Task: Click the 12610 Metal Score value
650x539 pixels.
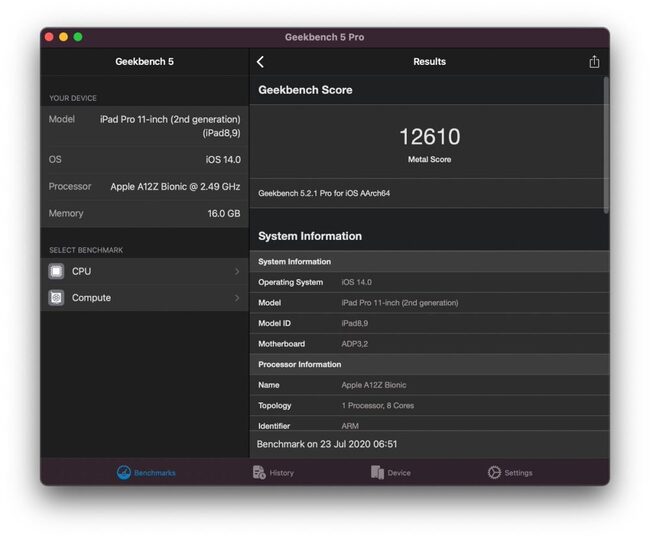Action: [429, 137]
